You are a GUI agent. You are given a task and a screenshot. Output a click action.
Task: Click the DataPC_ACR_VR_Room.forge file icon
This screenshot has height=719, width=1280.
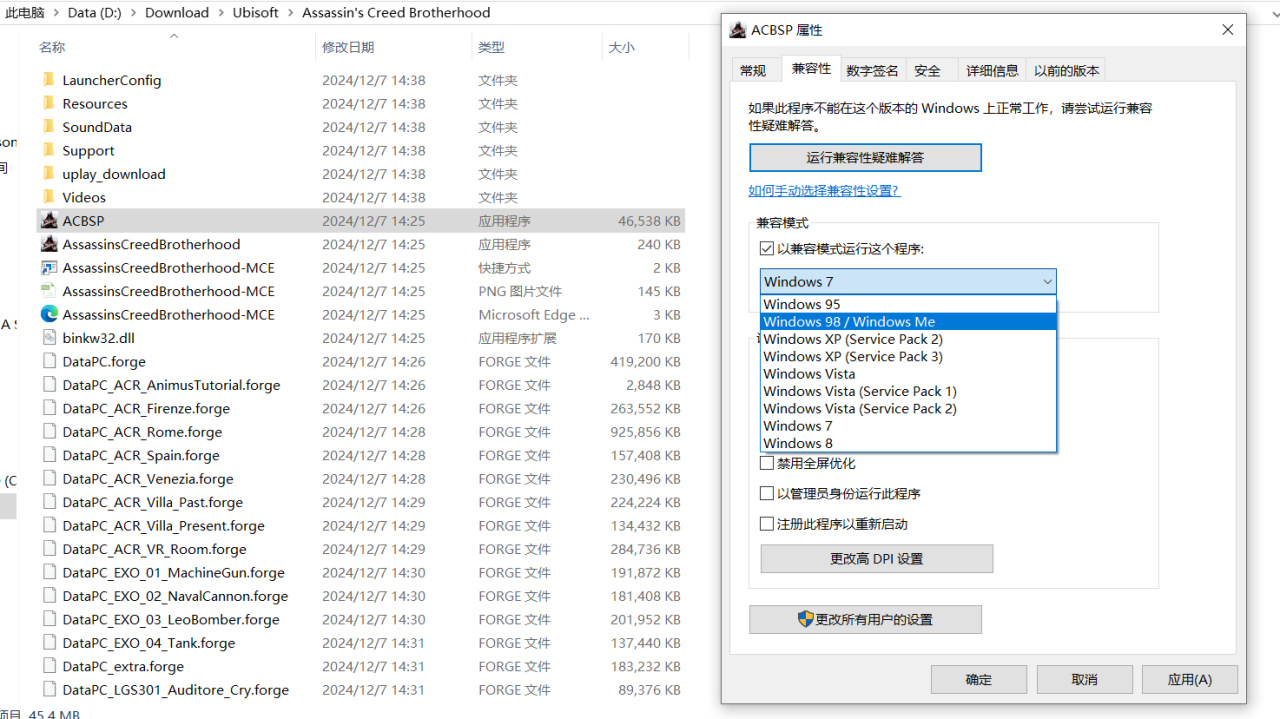pos(48,549)
